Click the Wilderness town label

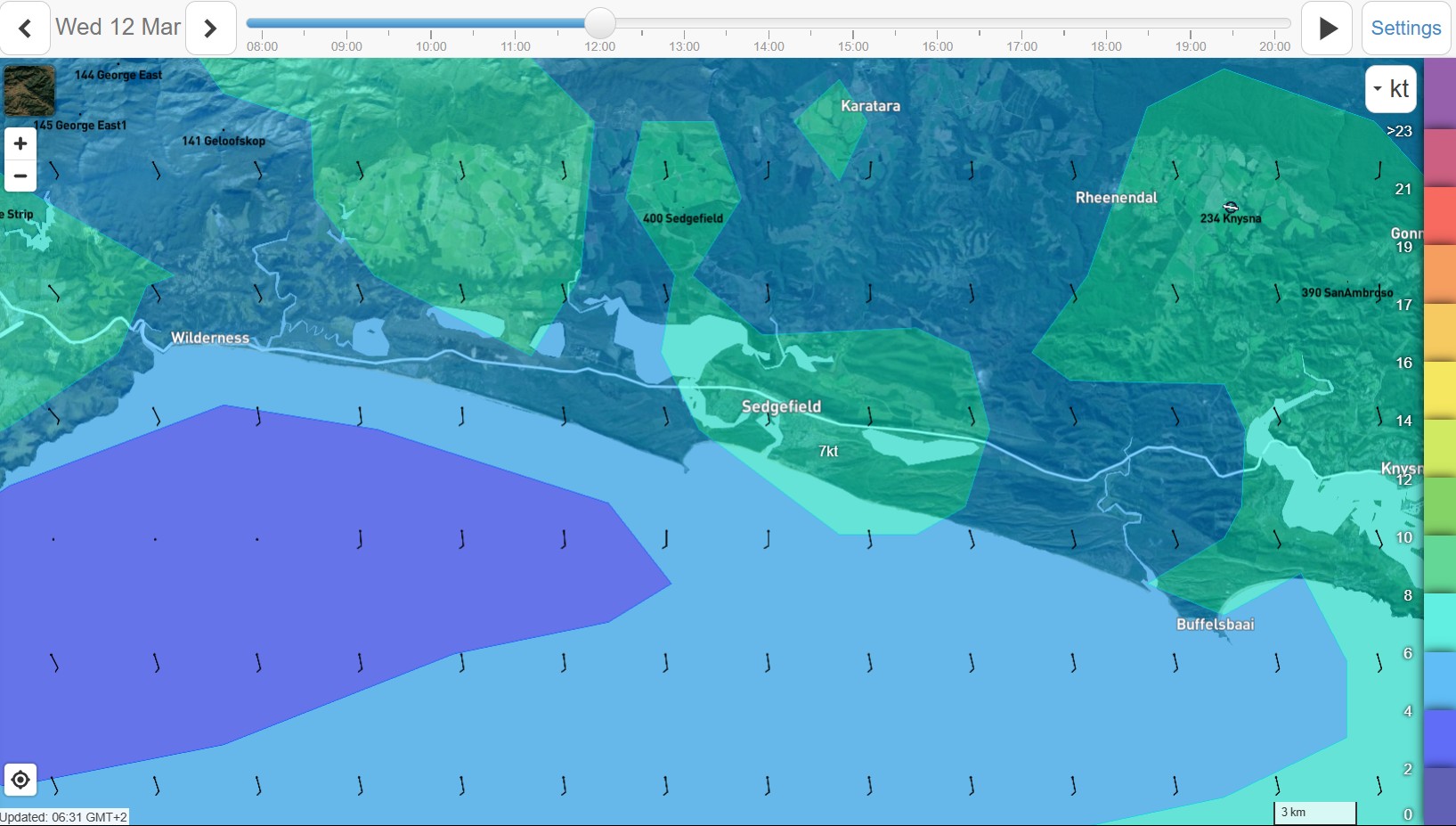[x=210, y=338]
